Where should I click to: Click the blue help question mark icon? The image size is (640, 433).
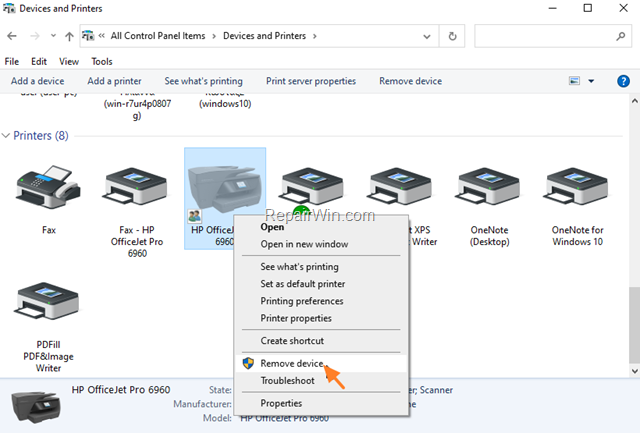pos(623,81)
